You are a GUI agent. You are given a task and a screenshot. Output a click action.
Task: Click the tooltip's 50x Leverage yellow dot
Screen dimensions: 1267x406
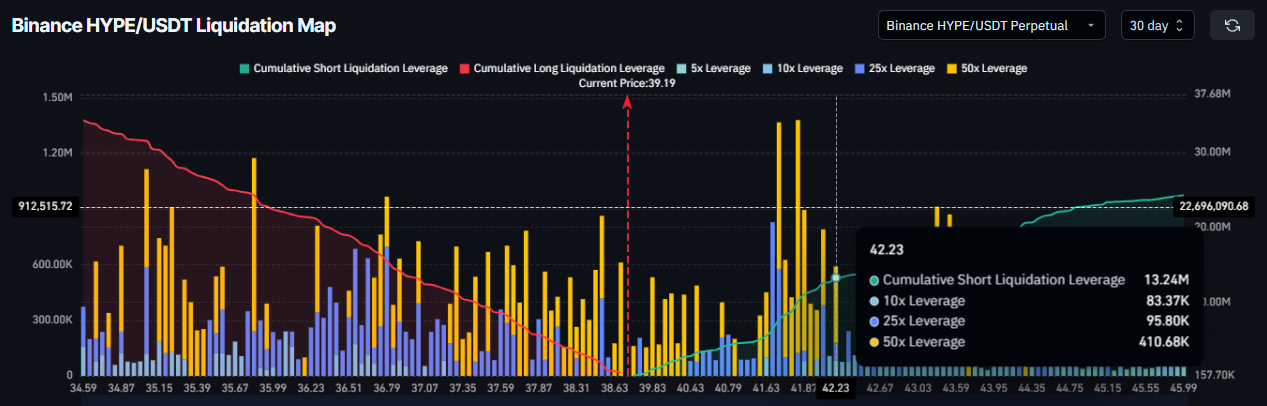(x=875, y=342)
